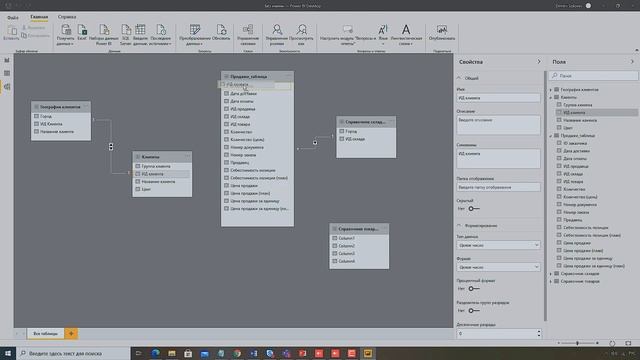Viewport: 640px width, 360px height.
Task: Open Управление связями
Action: pos(248,34)
